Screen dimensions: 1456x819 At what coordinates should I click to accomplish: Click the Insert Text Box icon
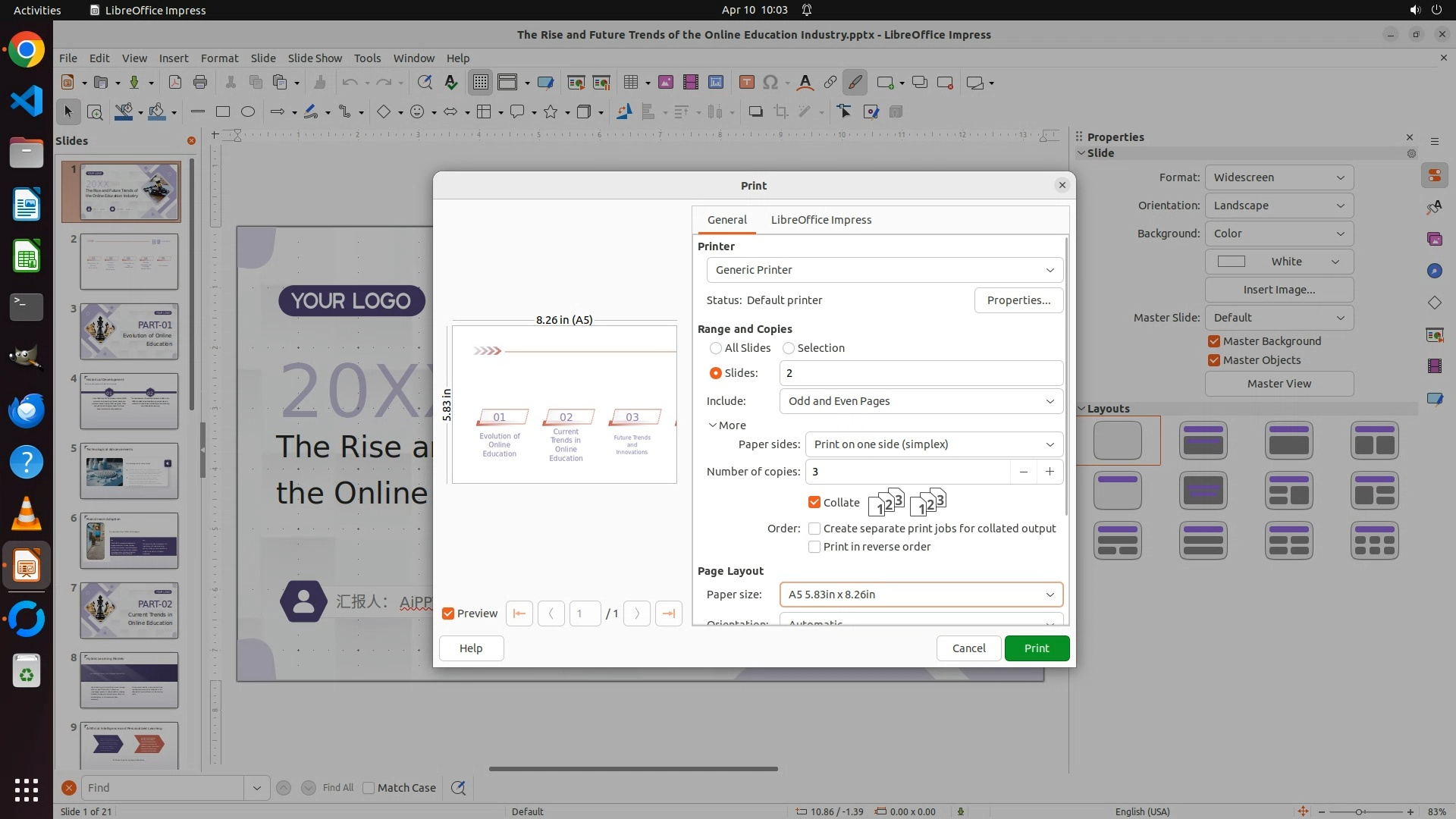746,83
